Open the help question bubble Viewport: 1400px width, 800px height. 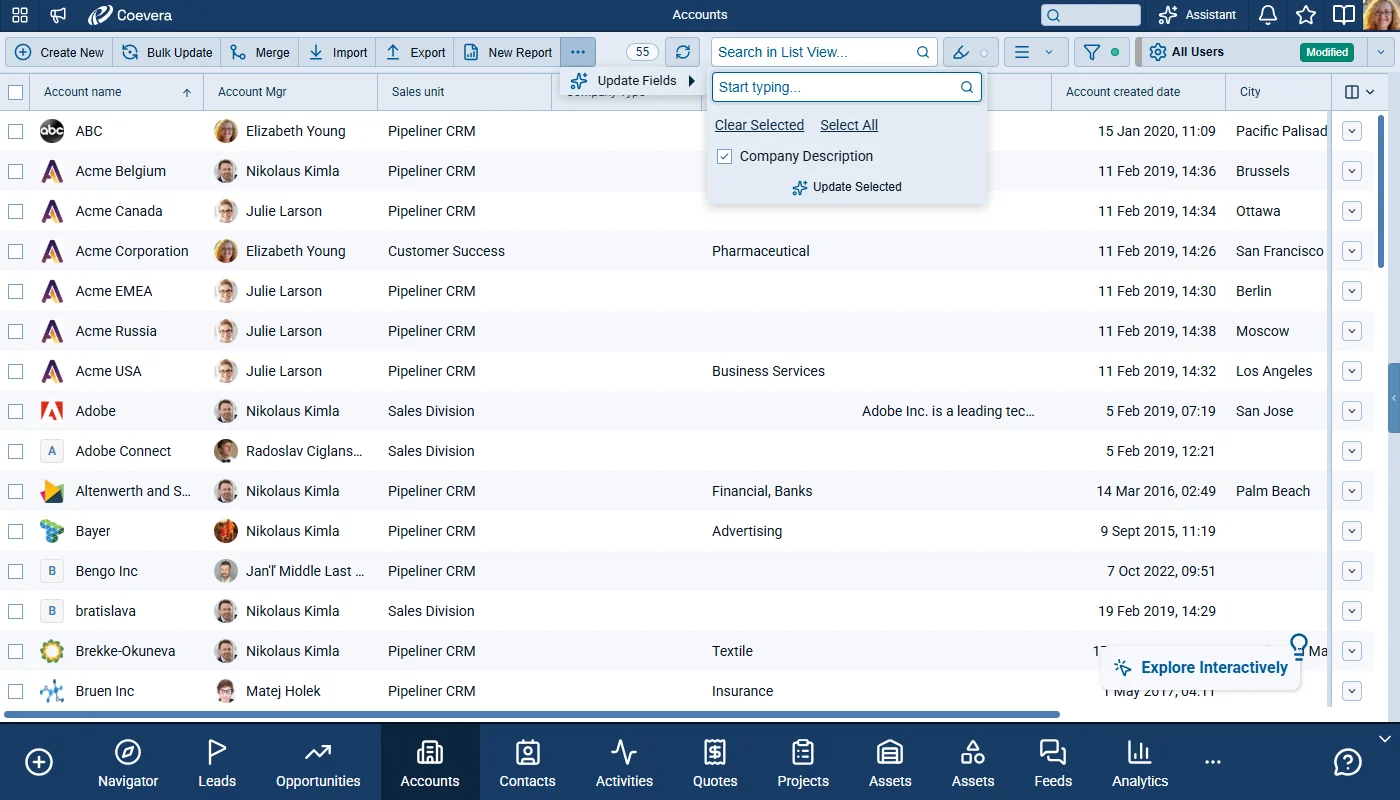[1347, 762]
